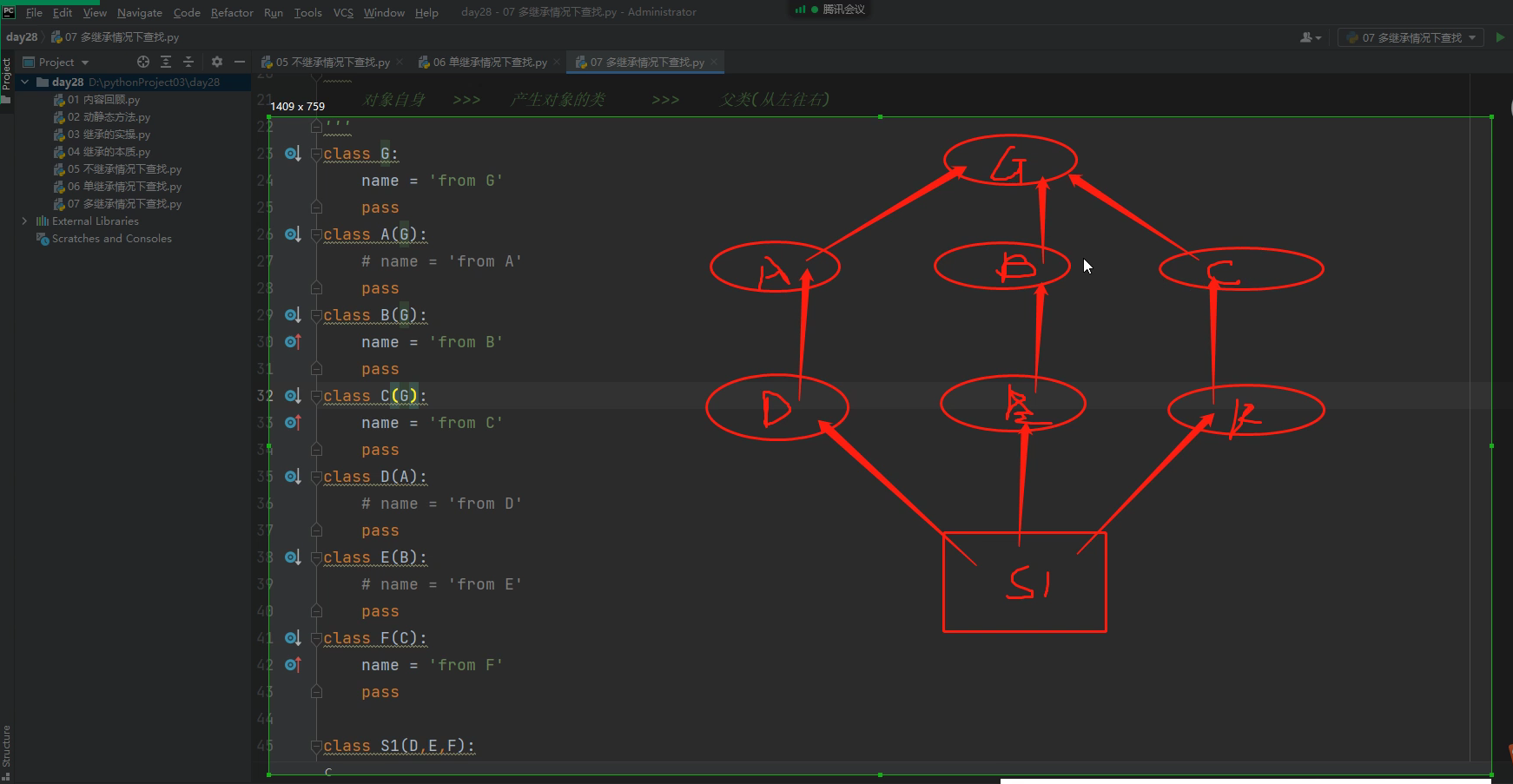Click overridden marker beside class G
The width and height of the screenshot is (1513, 784).
293,154
